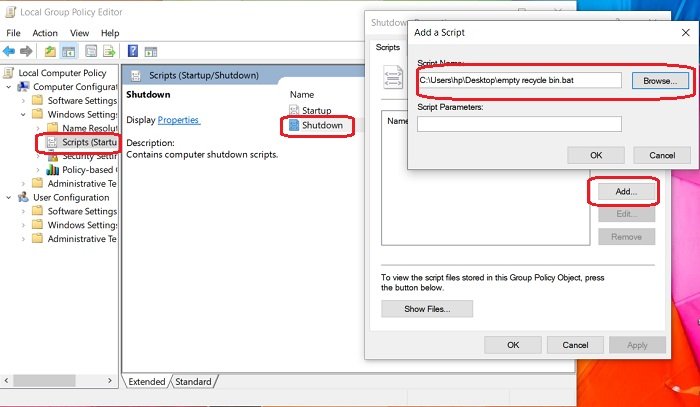Click the horizontal scrollbar right arrow in tree pane

[110, 380]
